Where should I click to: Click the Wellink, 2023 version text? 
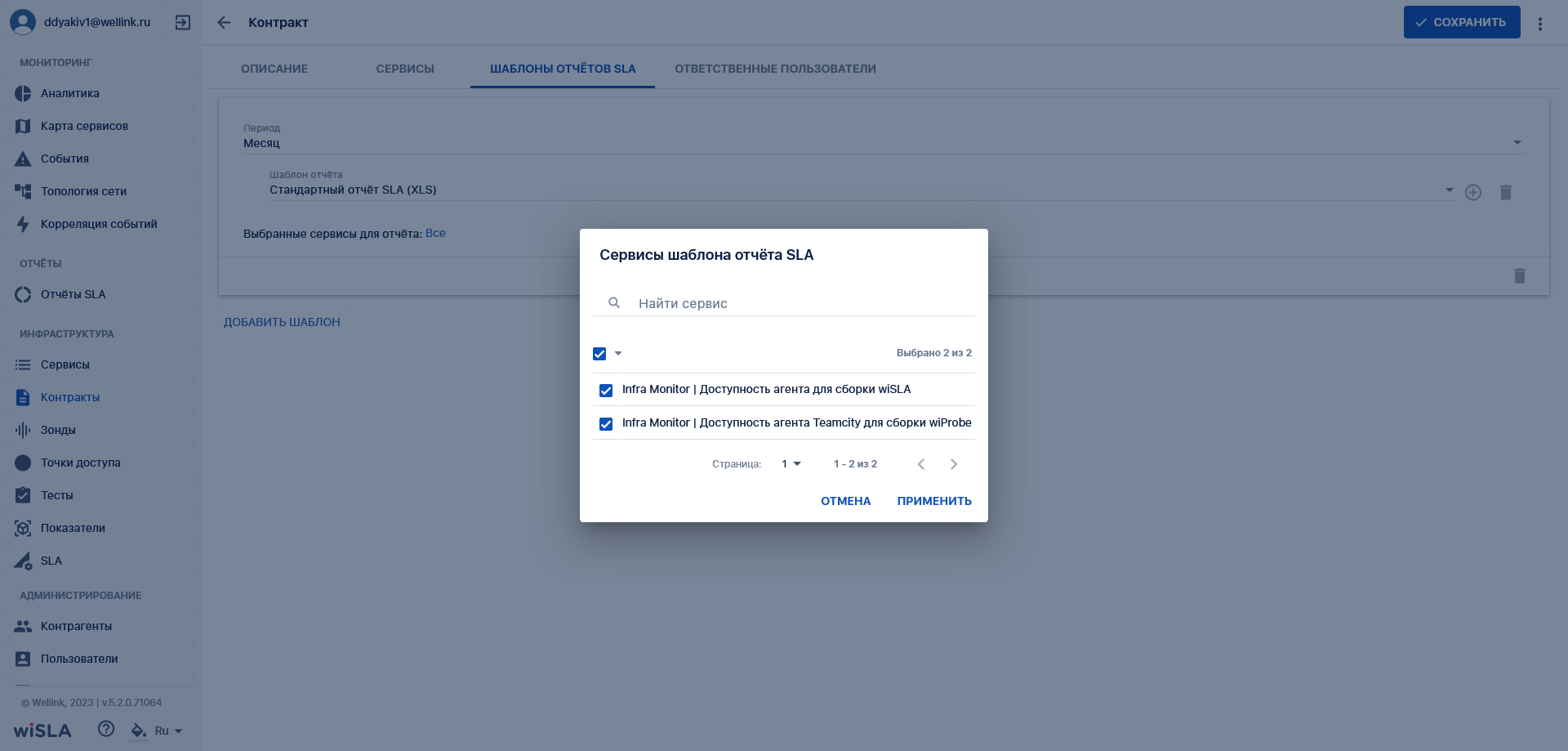(x=91, y=703)
